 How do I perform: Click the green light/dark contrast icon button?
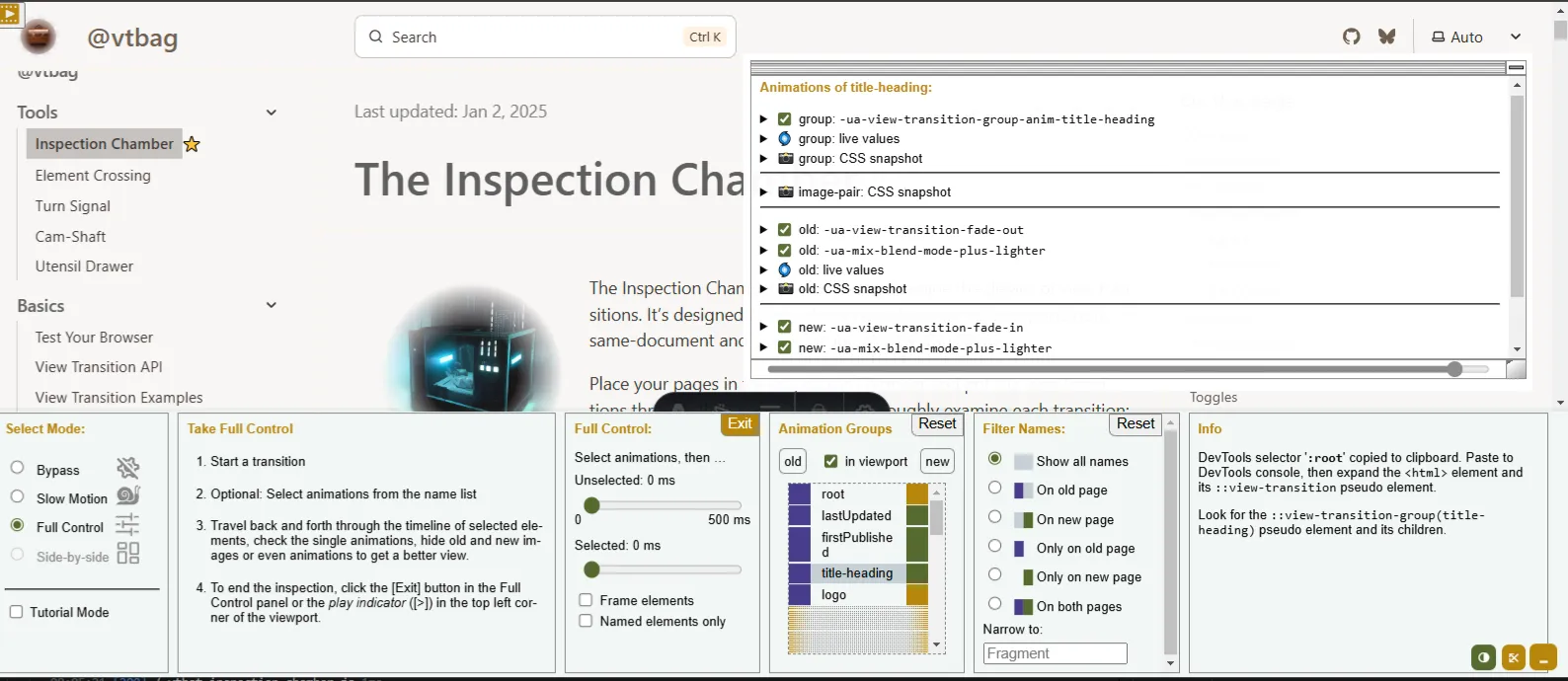click(x=1483, y=656)
